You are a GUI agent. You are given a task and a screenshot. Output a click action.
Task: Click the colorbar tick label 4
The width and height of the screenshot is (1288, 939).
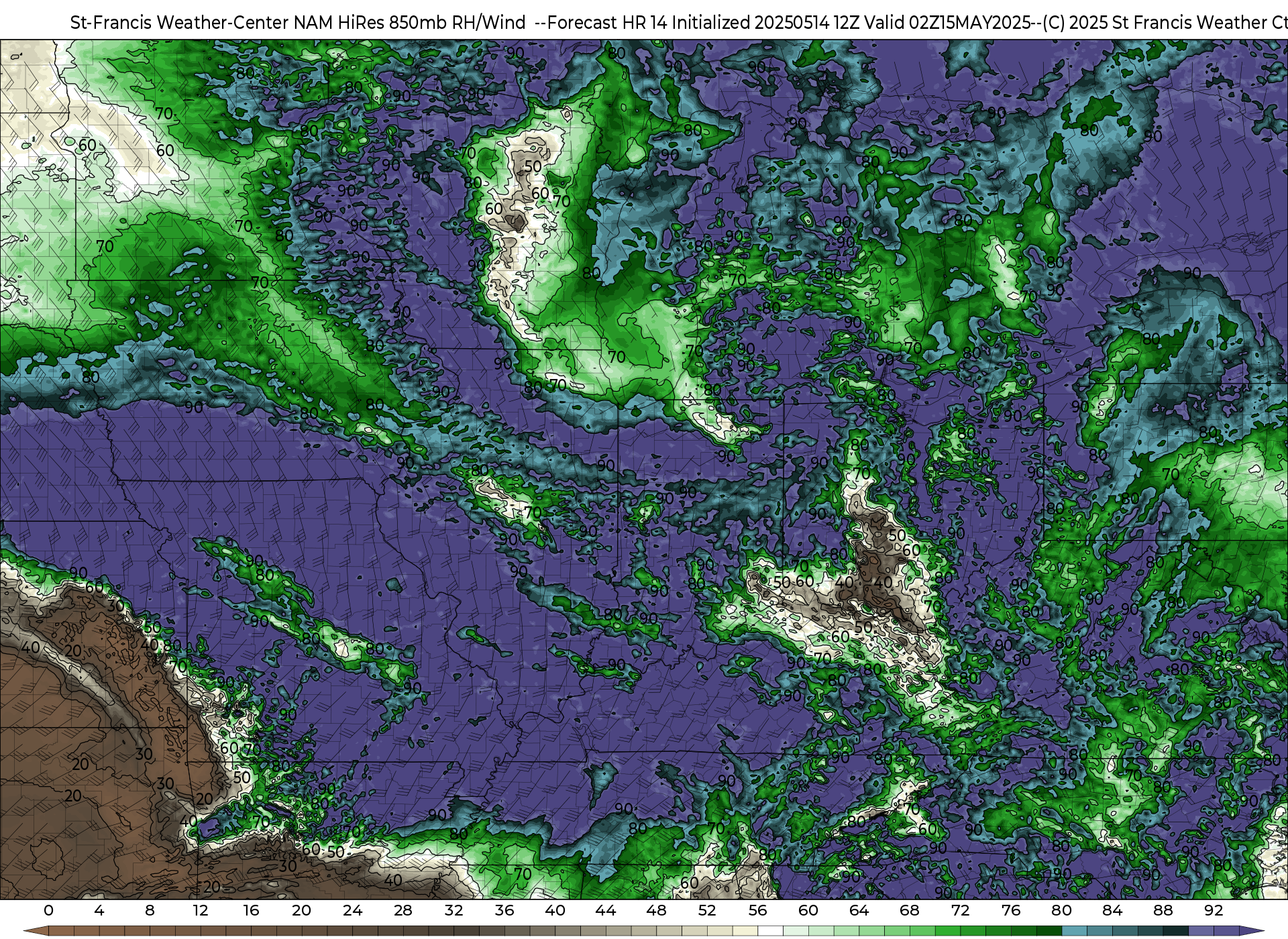point(99,911)
